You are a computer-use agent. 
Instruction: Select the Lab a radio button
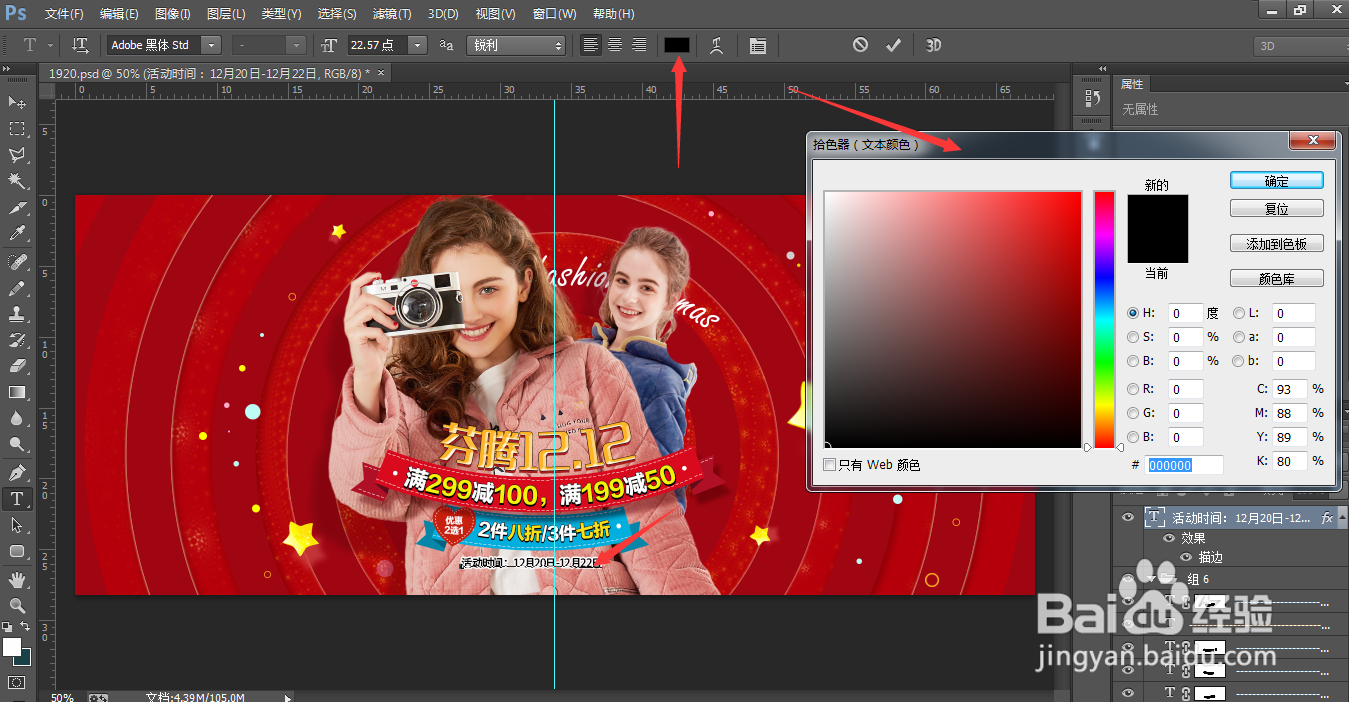tap(1239, 337)
